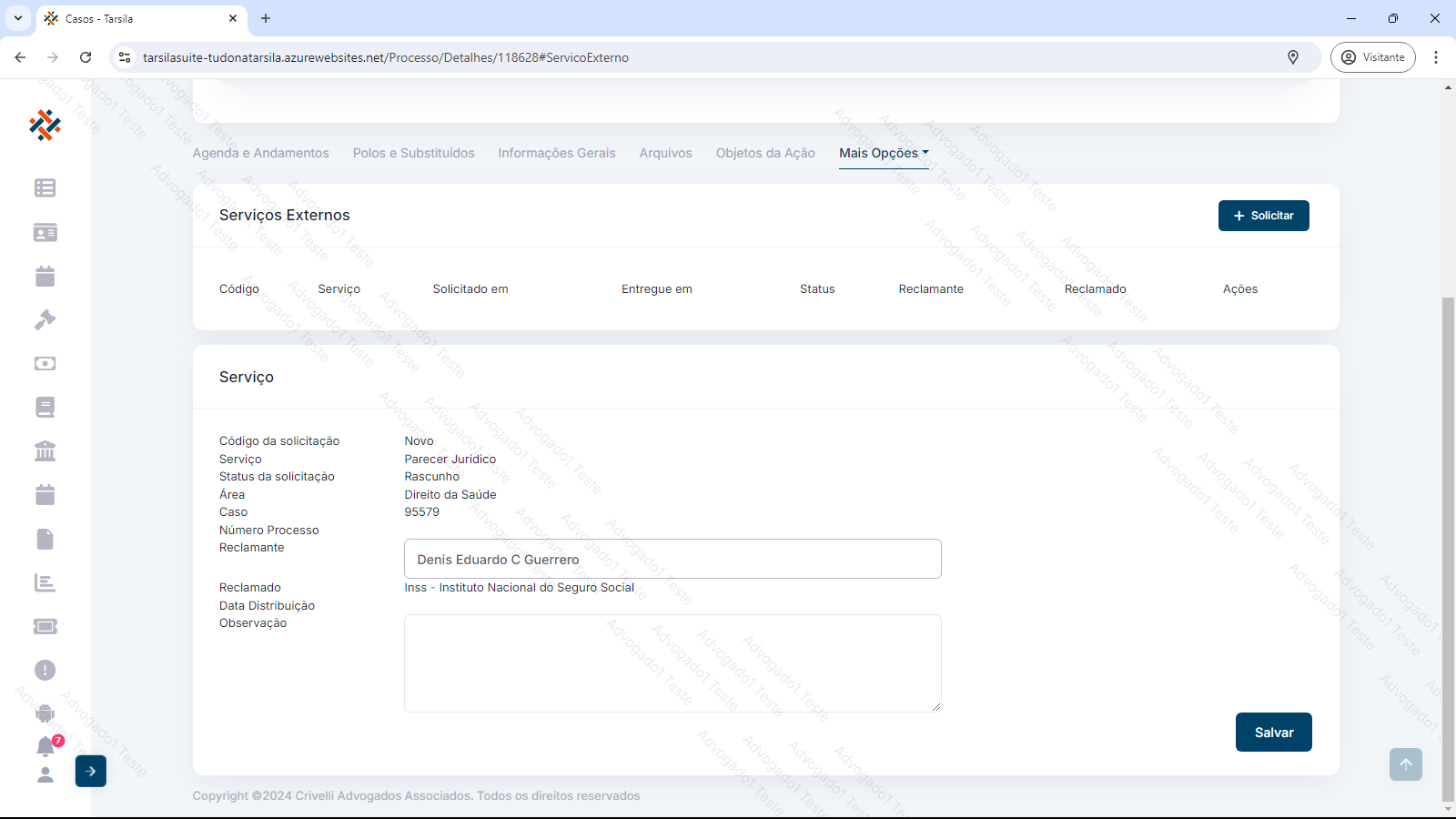The width and height of the screenshot is (1456, 819).
Task: Click the Solicitar button
Action: pyautogui.click(x=1263, y=216)
